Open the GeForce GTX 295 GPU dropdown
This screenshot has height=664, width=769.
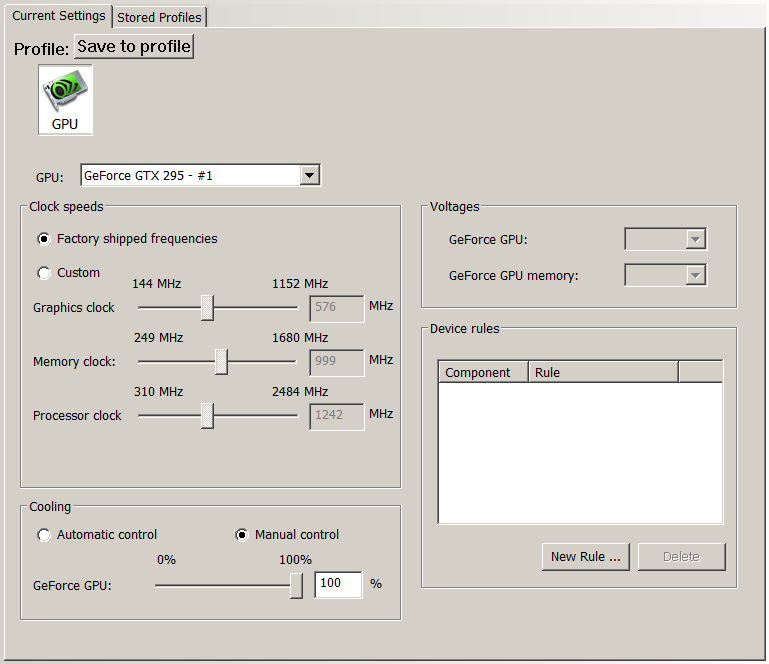click(201, 175)
